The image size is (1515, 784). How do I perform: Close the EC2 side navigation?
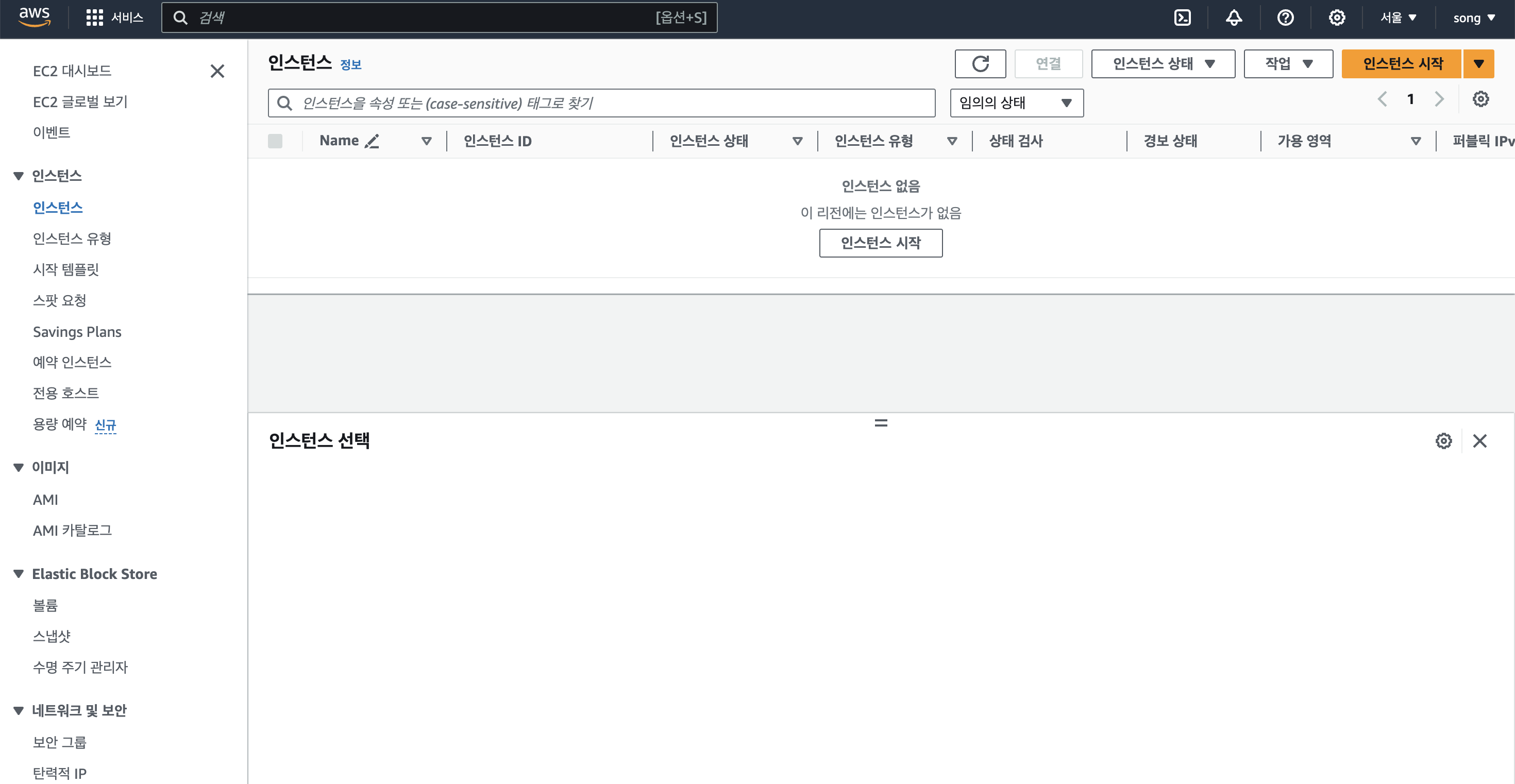click(217, 71)
